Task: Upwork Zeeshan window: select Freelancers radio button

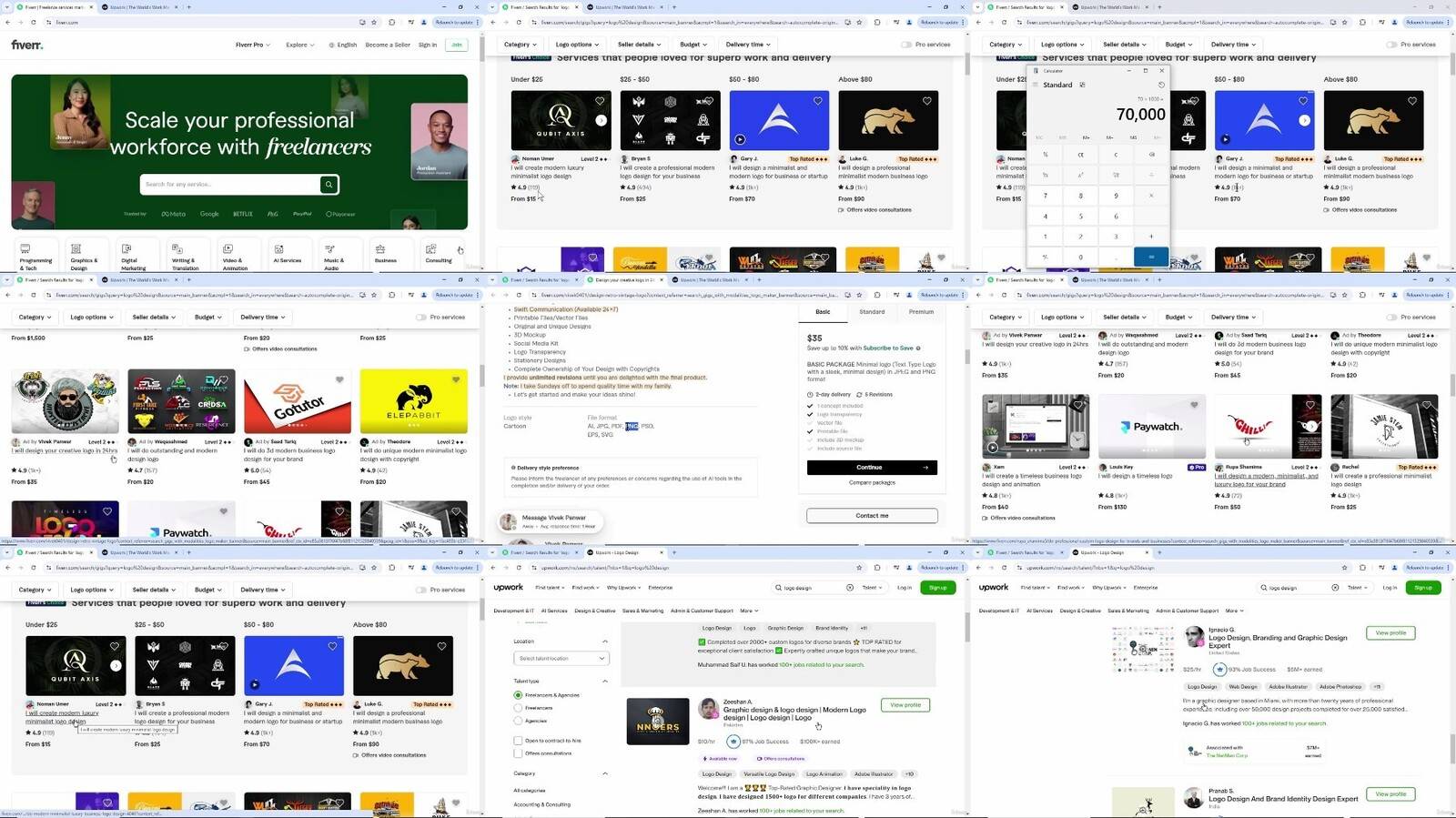Action: point(518,708)
